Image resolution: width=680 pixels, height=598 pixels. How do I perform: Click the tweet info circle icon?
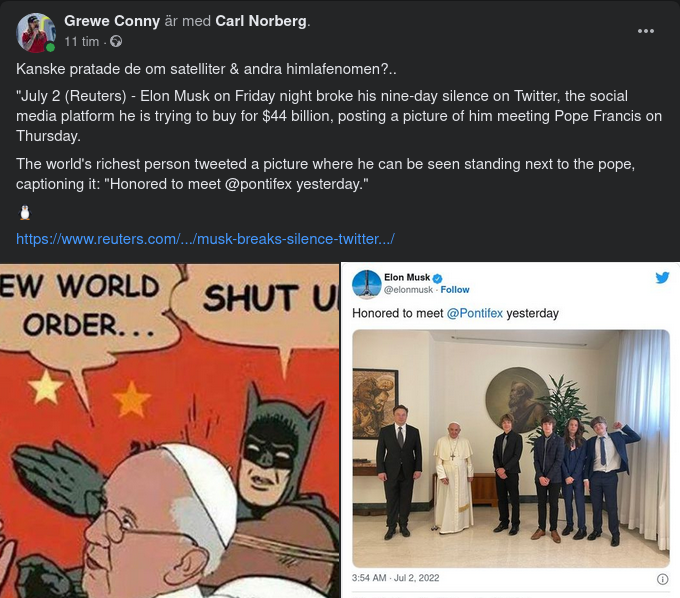pyautogui.click(x=662, y=578)
